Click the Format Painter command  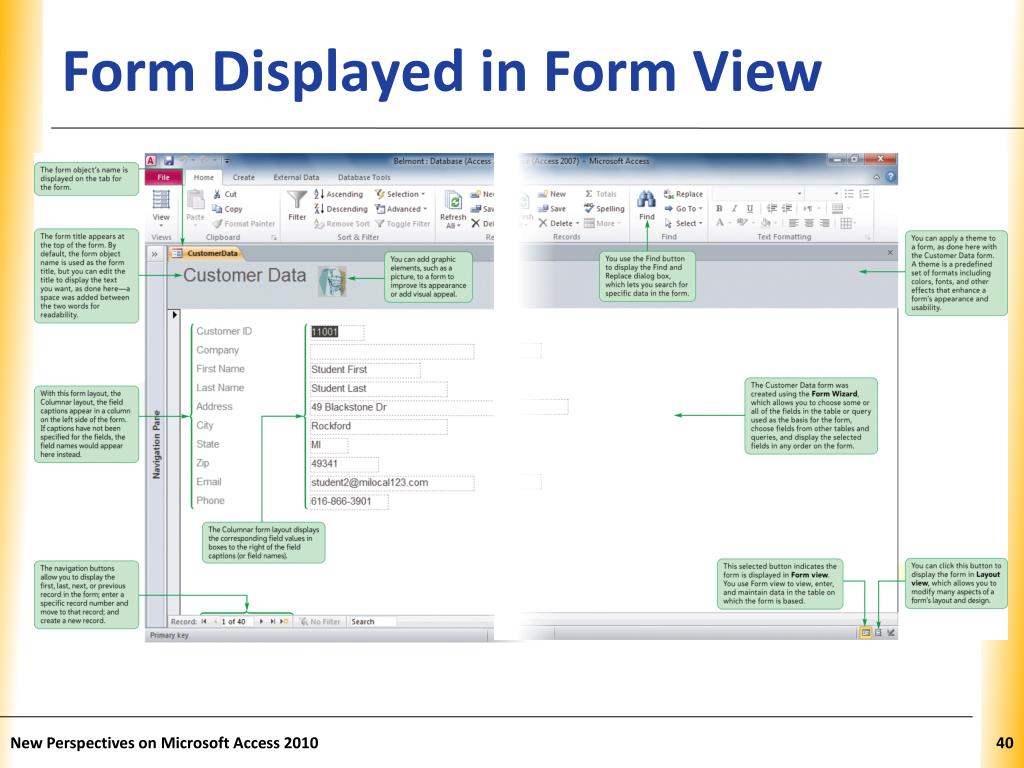pos(244,223)
